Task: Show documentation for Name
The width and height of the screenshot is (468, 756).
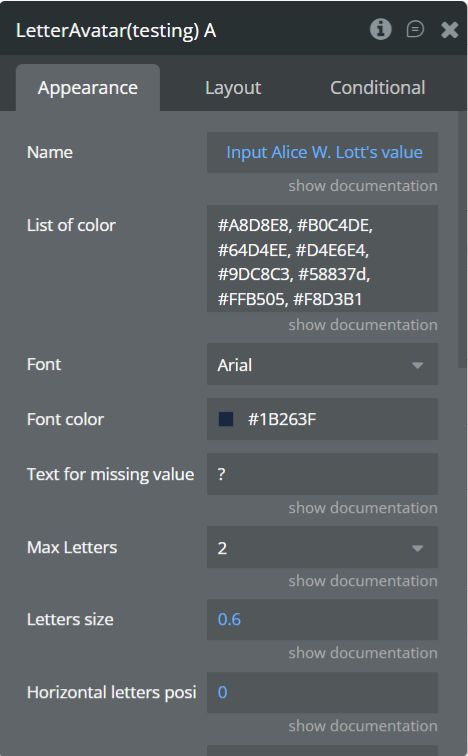Action: pos(362,186)
